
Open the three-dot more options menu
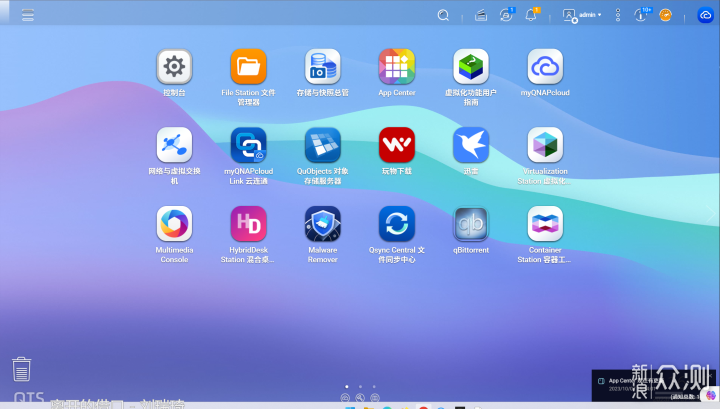point(618,15)
